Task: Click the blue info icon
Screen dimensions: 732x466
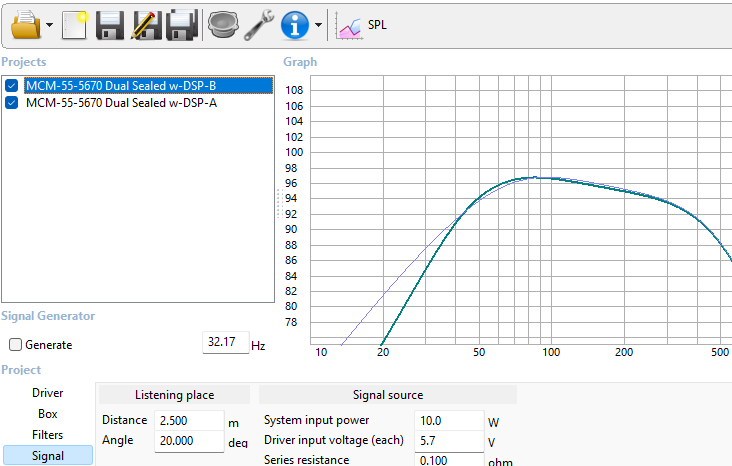Action: (295, 24)
